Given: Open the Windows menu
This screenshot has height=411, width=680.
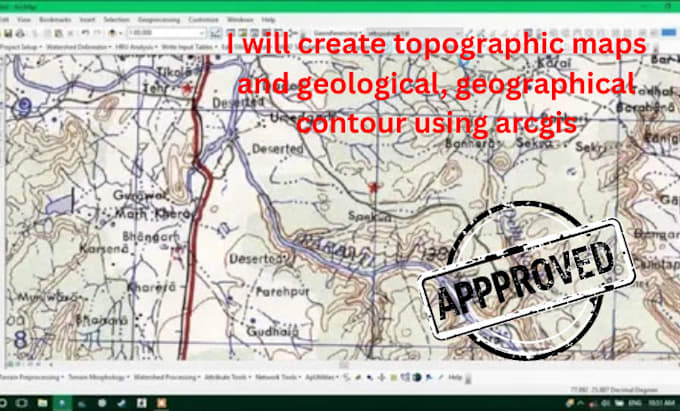Looking at the screenshot, I should click(x=240, y=20).
